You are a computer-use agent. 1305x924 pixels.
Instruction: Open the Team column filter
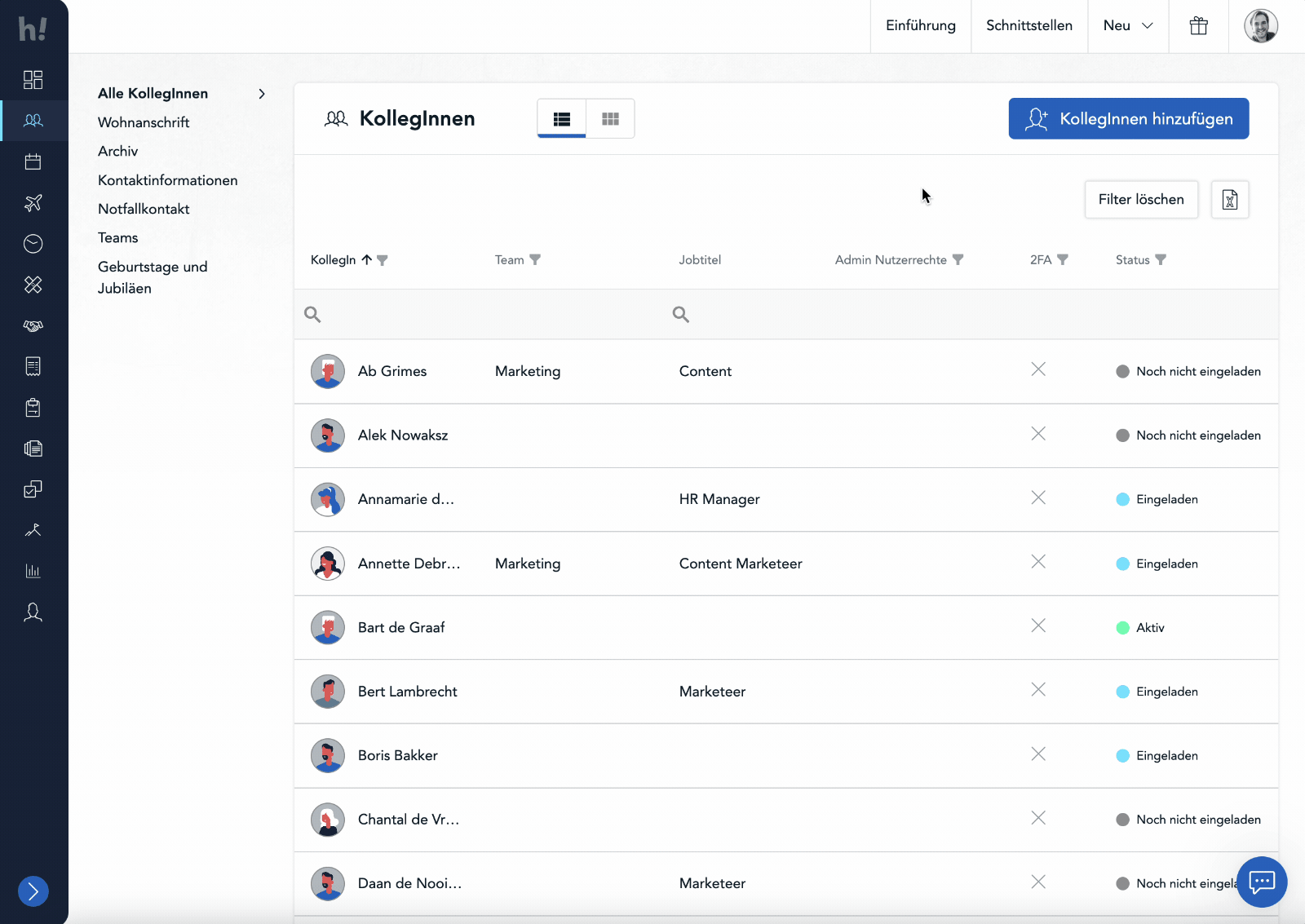click(535, 260)
